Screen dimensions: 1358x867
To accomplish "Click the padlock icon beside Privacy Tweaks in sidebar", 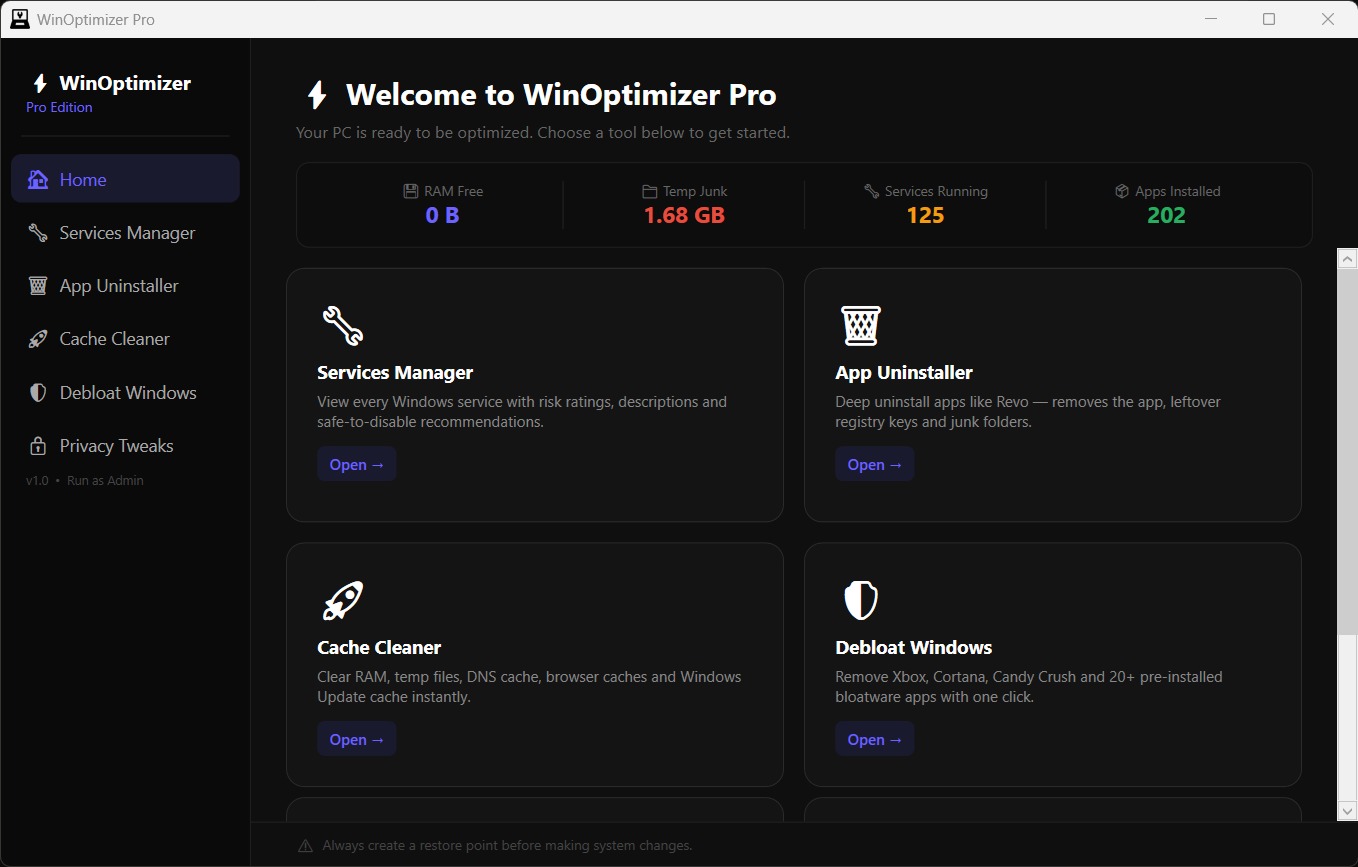I will point(38,446).
